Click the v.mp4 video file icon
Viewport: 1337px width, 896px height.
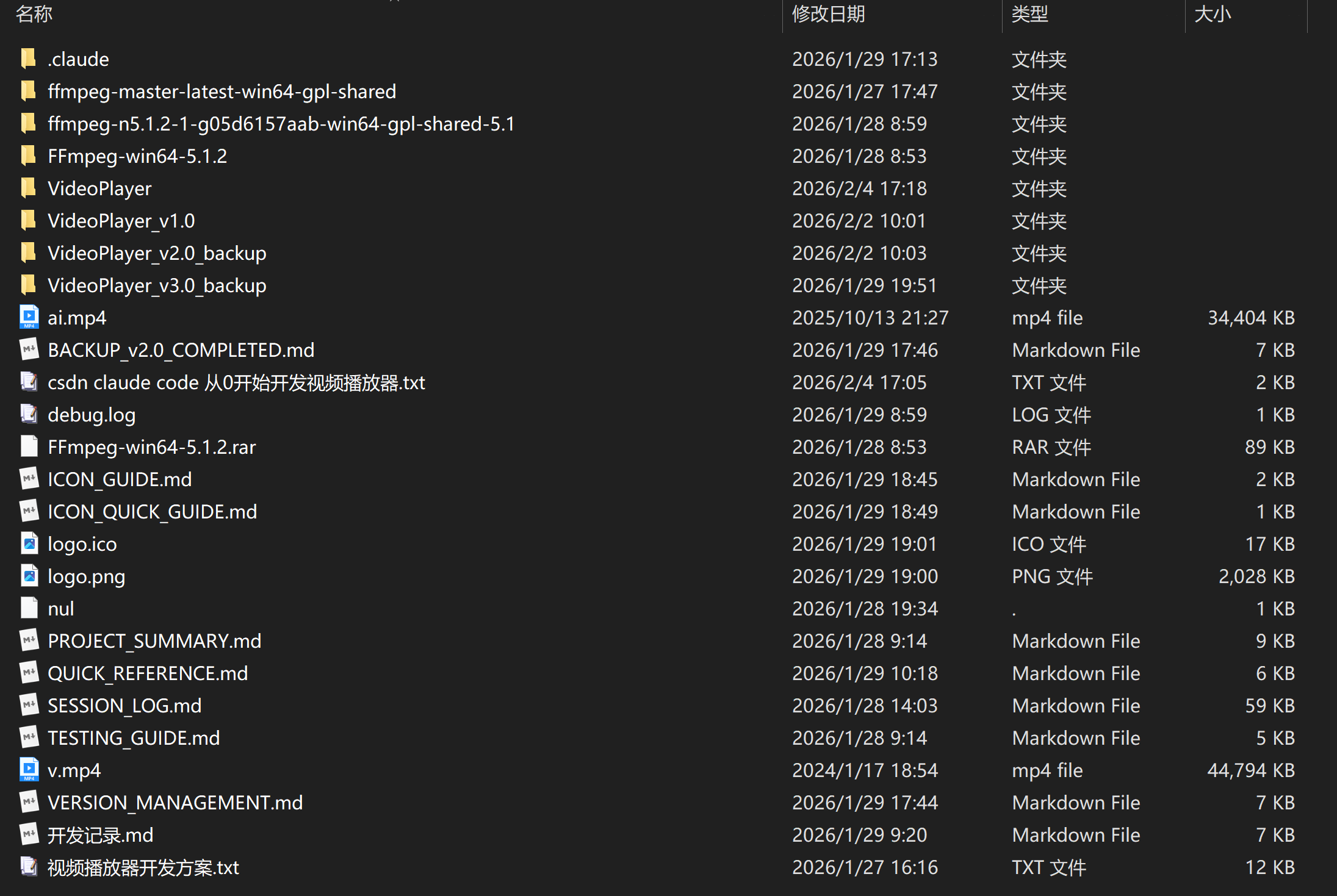click(x=29, y=770)
